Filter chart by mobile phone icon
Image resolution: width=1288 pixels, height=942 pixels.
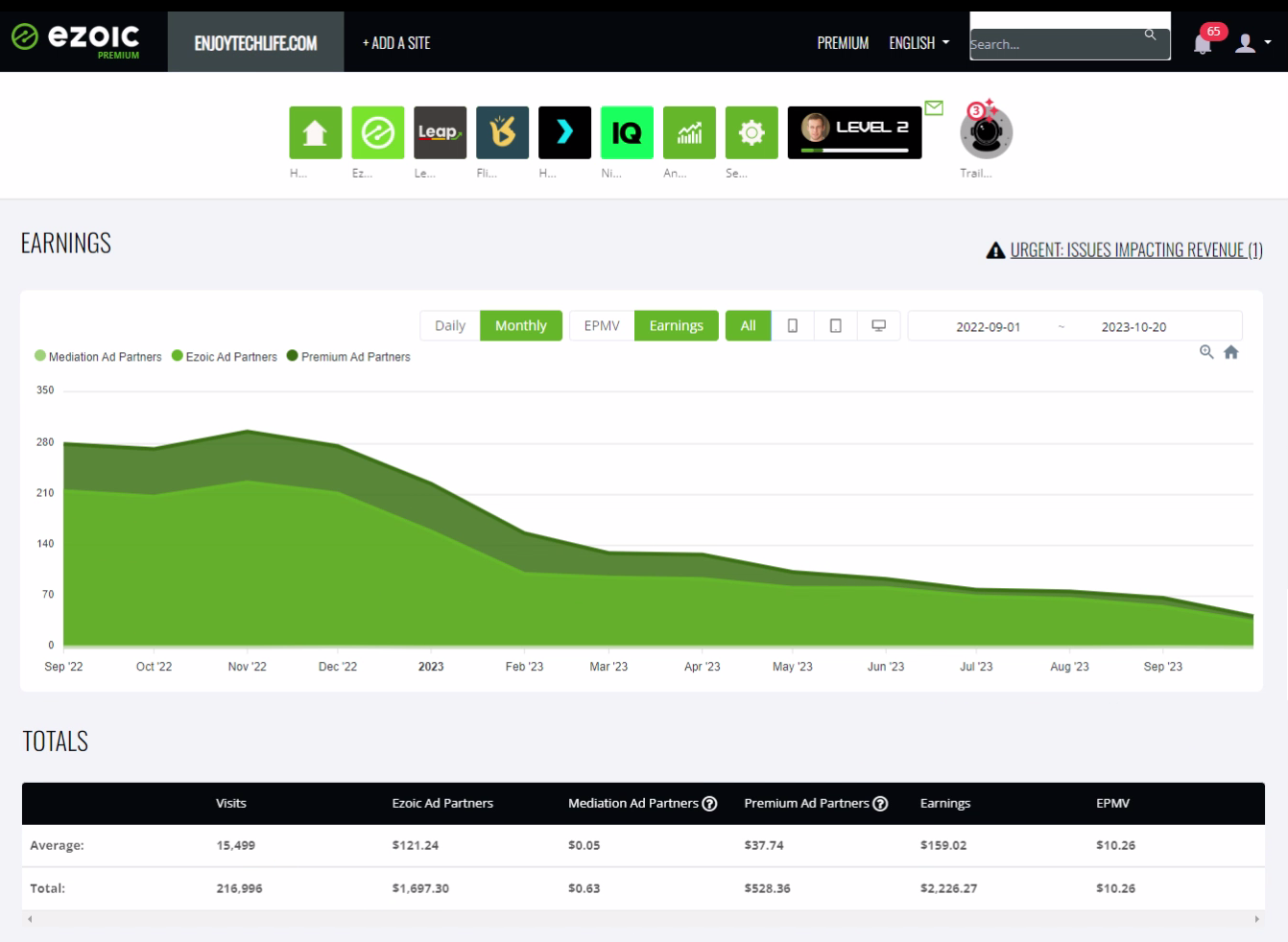click(793, 326)
